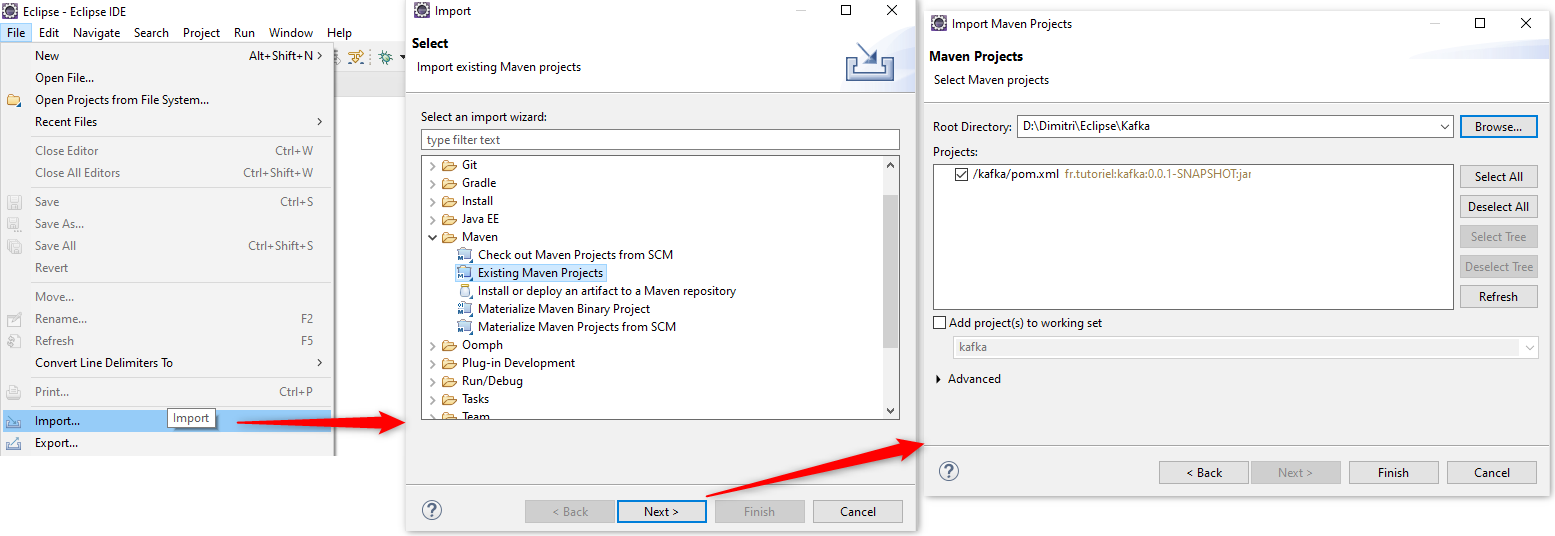
Task: Click the Materialize Maven Binary Project icon
Action: (x=464, y=309)
